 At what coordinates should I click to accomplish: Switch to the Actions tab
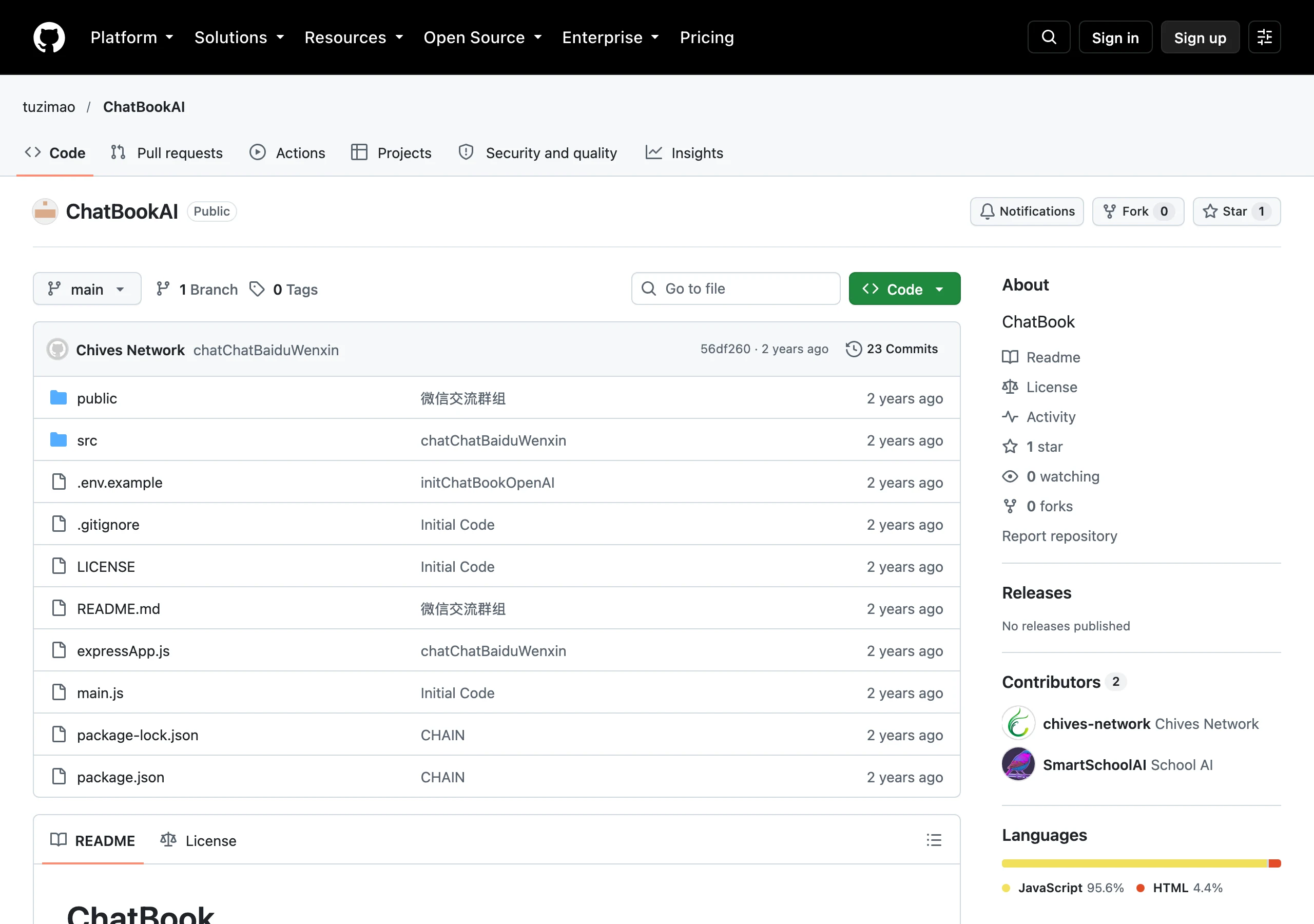287,153
